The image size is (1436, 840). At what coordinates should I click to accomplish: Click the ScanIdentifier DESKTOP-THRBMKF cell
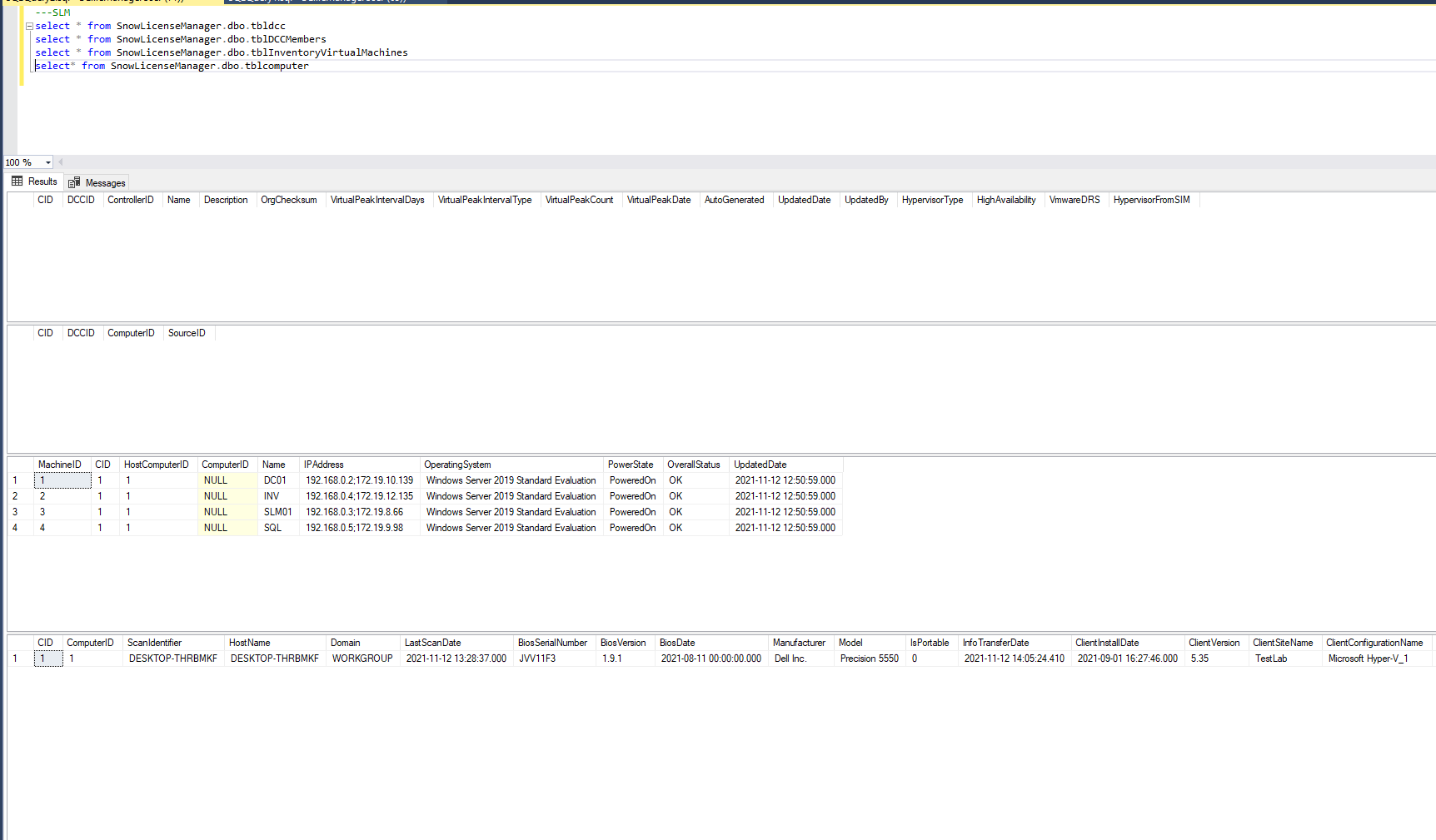(x=173, y=659)
